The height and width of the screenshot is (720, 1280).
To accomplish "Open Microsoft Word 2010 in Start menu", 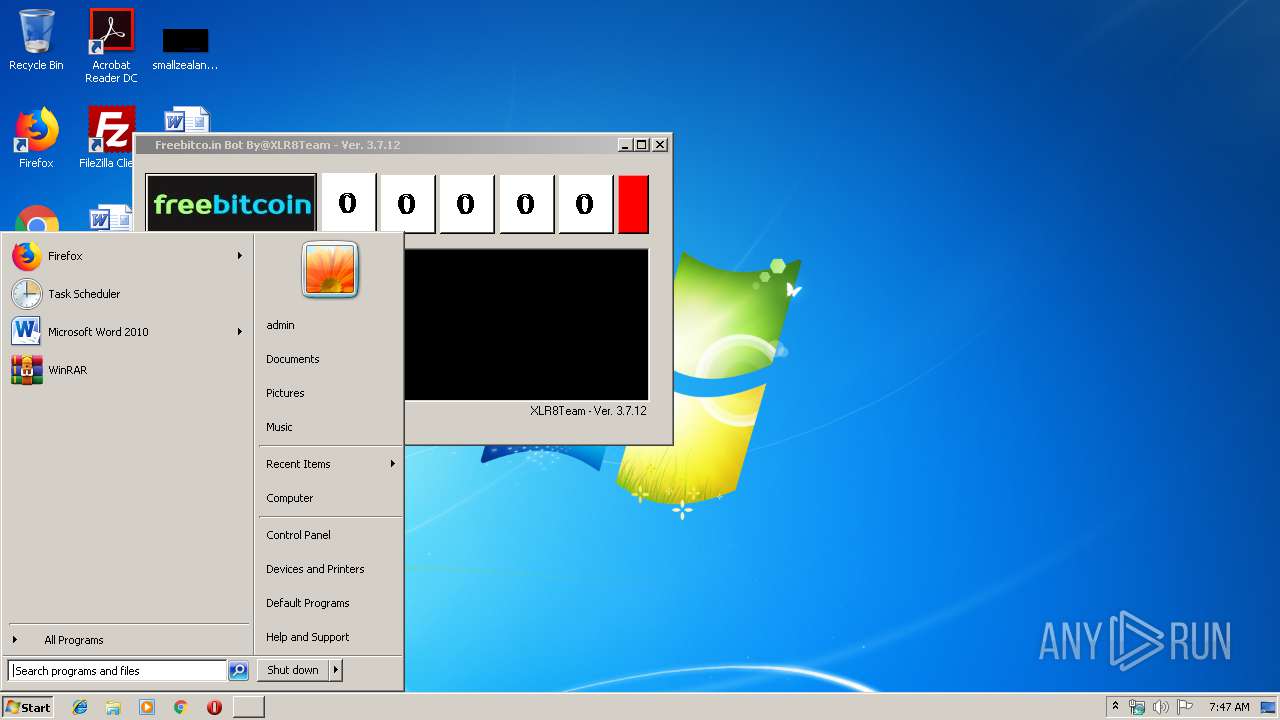I will [128, 332].
